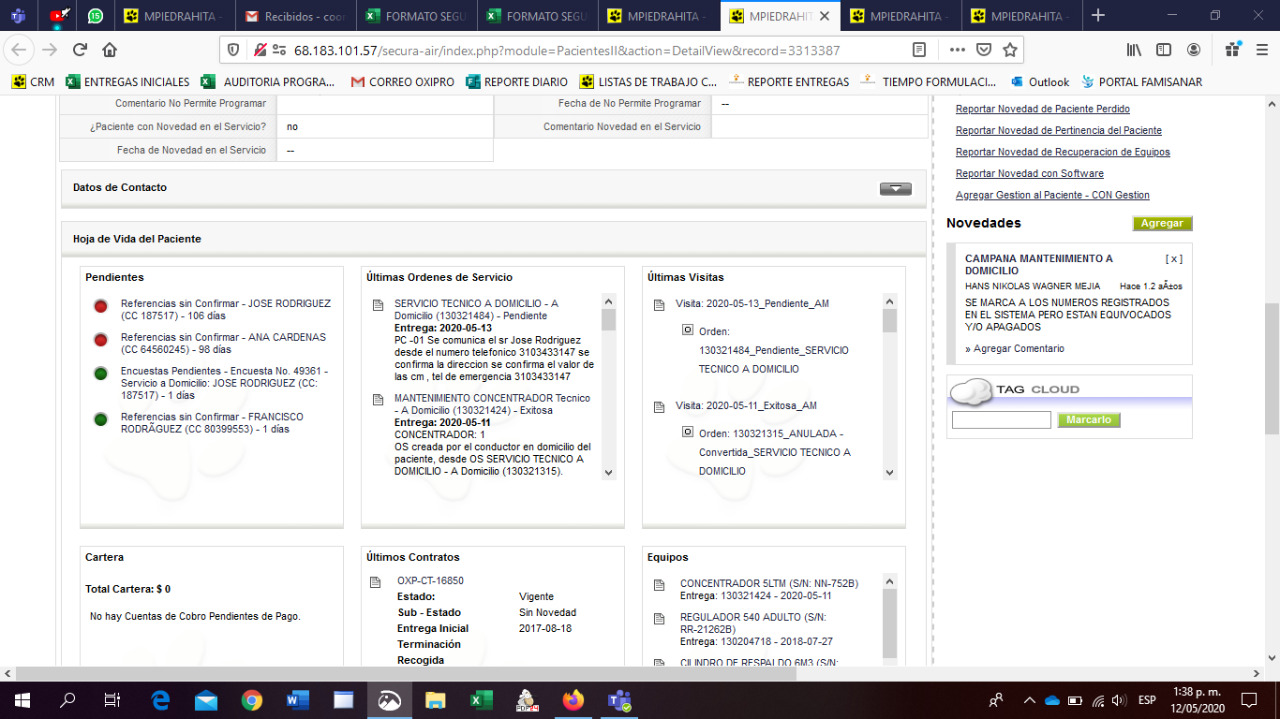Click the CONCENTRADOR 5LTM equipment icon
1280x719 pixels.
[x=659, y=585]
